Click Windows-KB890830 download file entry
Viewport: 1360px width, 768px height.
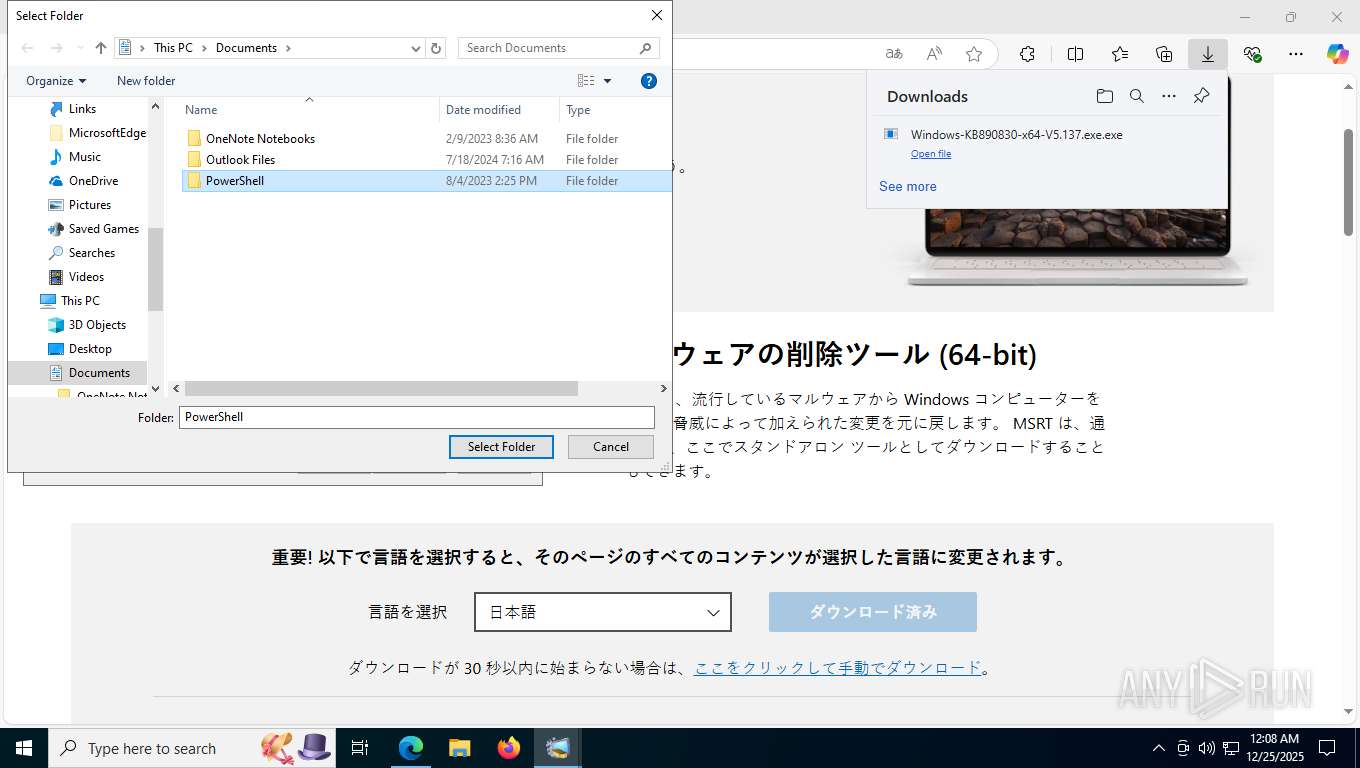click(x=1016, y=135)
